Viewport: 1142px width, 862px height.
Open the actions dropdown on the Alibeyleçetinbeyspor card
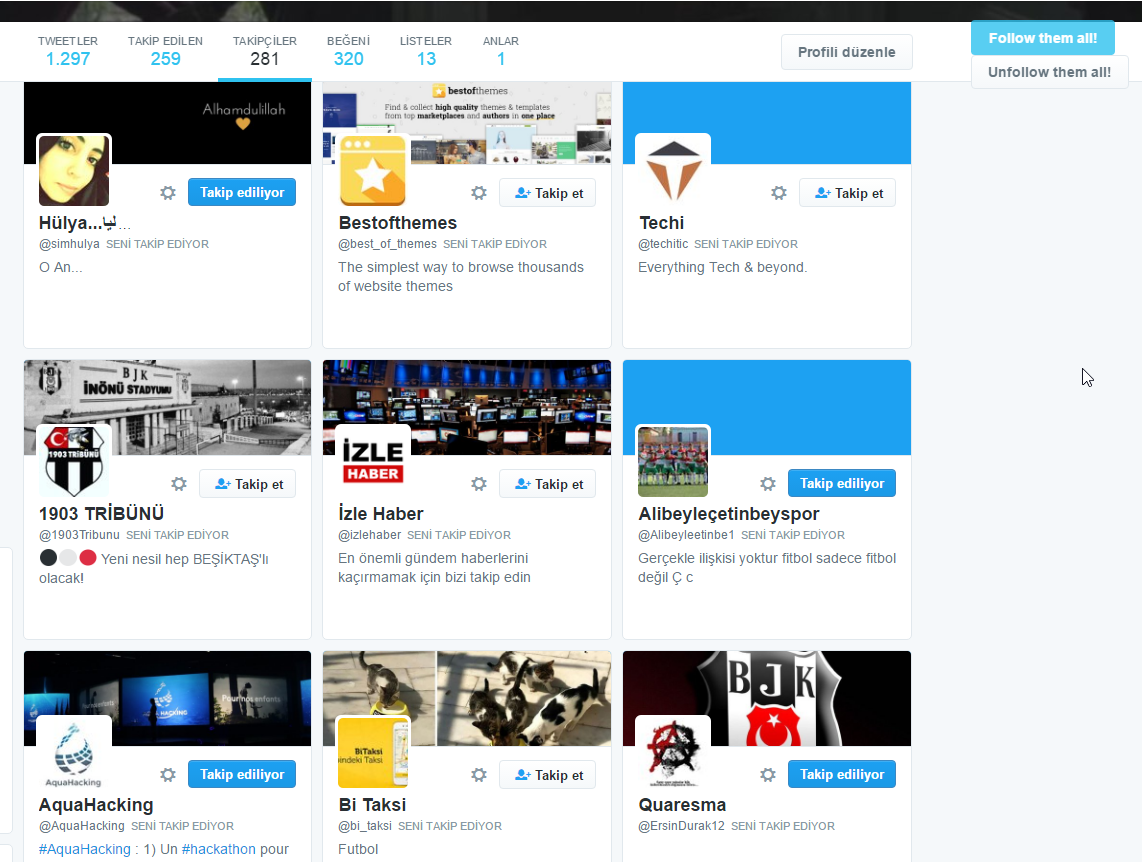tap(767, 483)
